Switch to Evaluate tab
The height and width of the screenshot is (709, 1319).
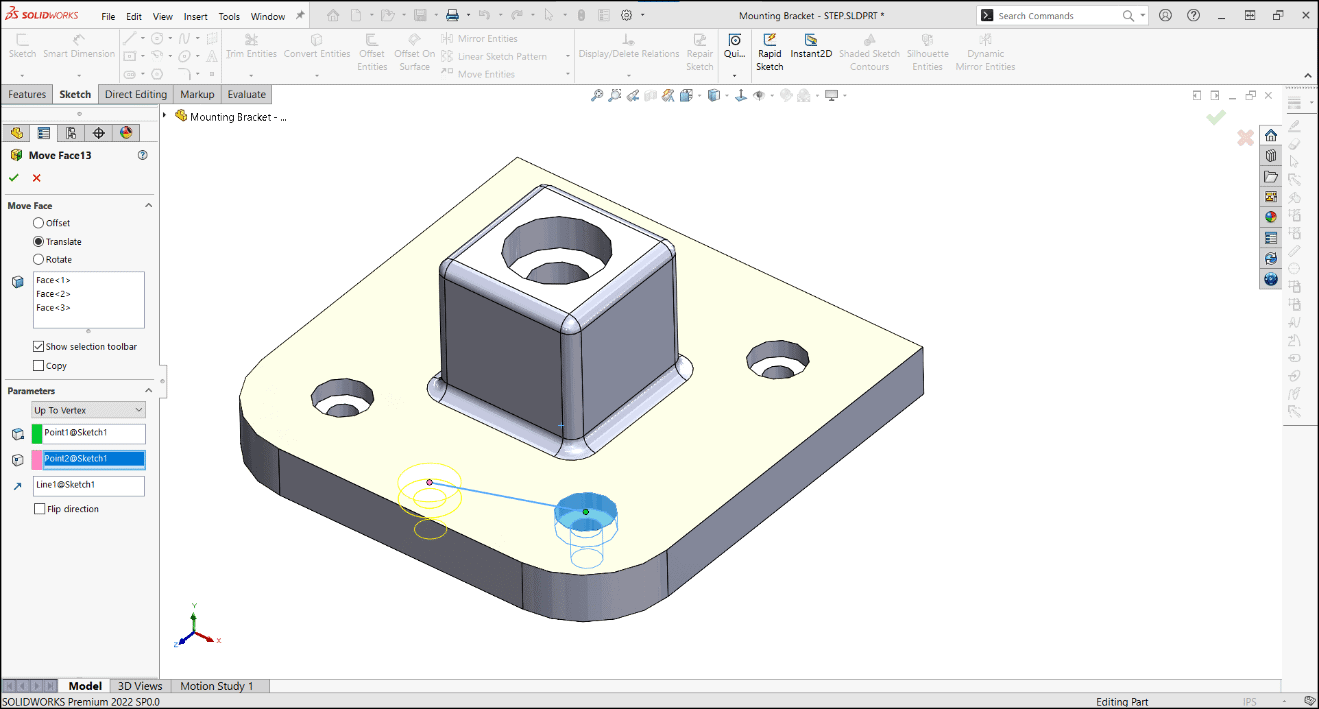coord(246,94)
